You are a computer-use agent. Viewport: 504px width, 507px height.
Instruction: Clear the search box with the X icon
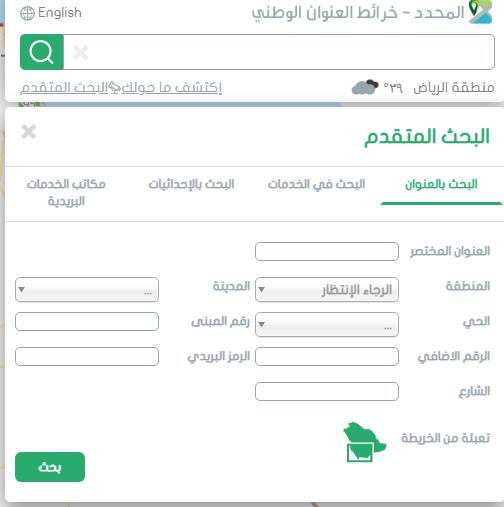[81, 53]
